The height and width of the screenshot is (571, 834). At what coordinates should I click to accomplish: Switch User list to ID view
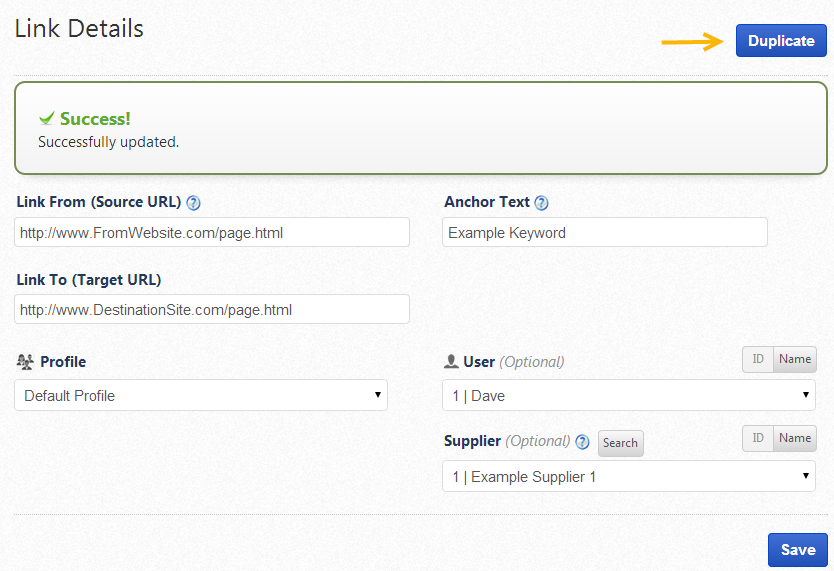pyautogui.click(x=758, y=360)
